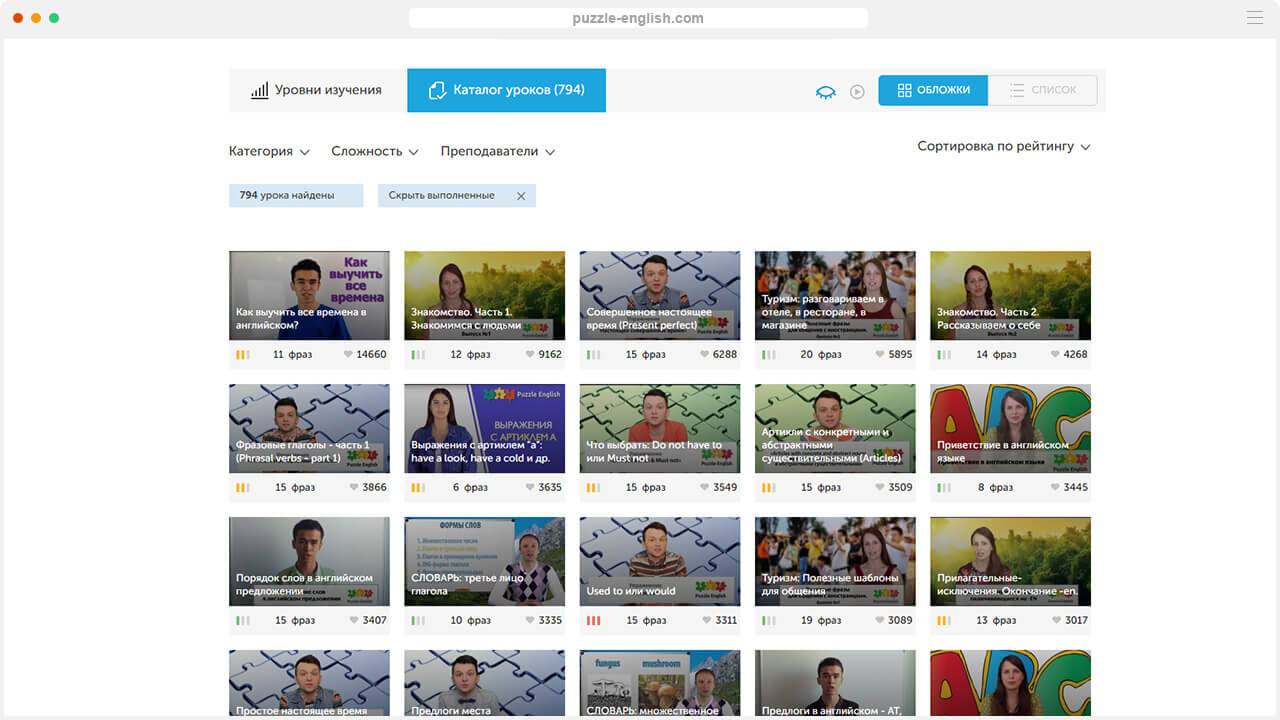Click the circular play icon in toolbar
Screen dimensions: 1280x720
pyautogui.click(x=857, y=91)
